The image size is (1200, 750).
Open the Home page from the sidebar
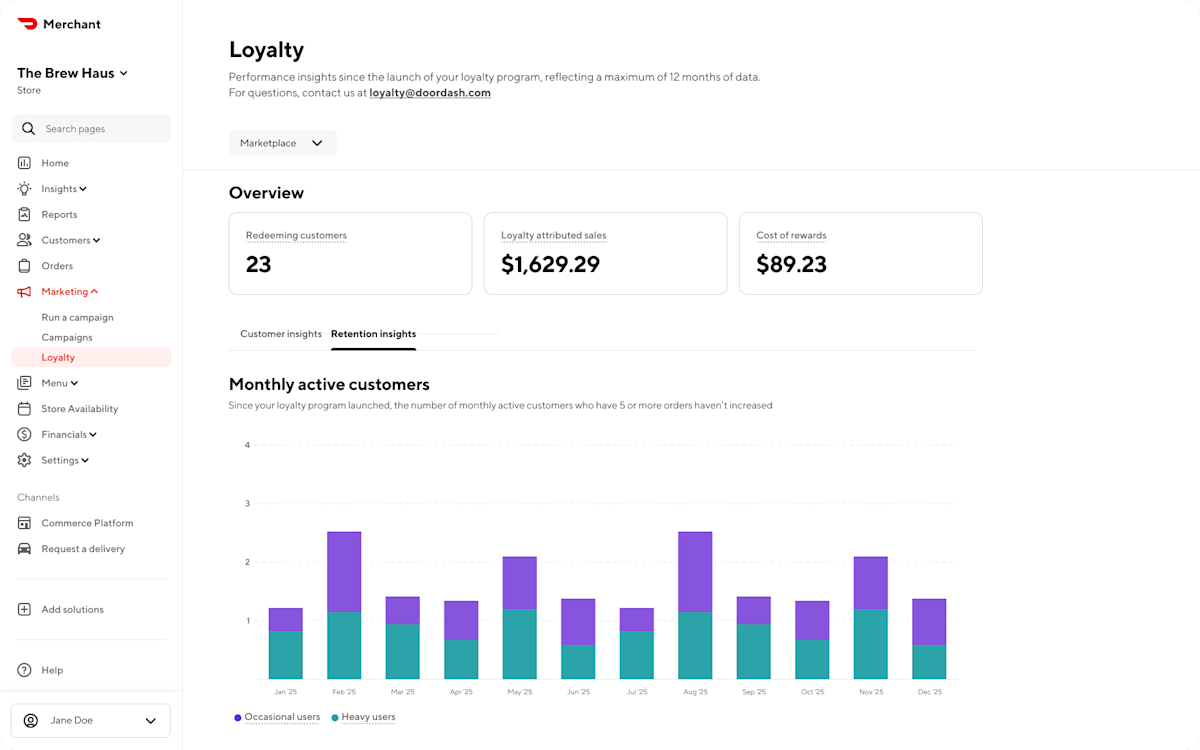click(23, 162)
